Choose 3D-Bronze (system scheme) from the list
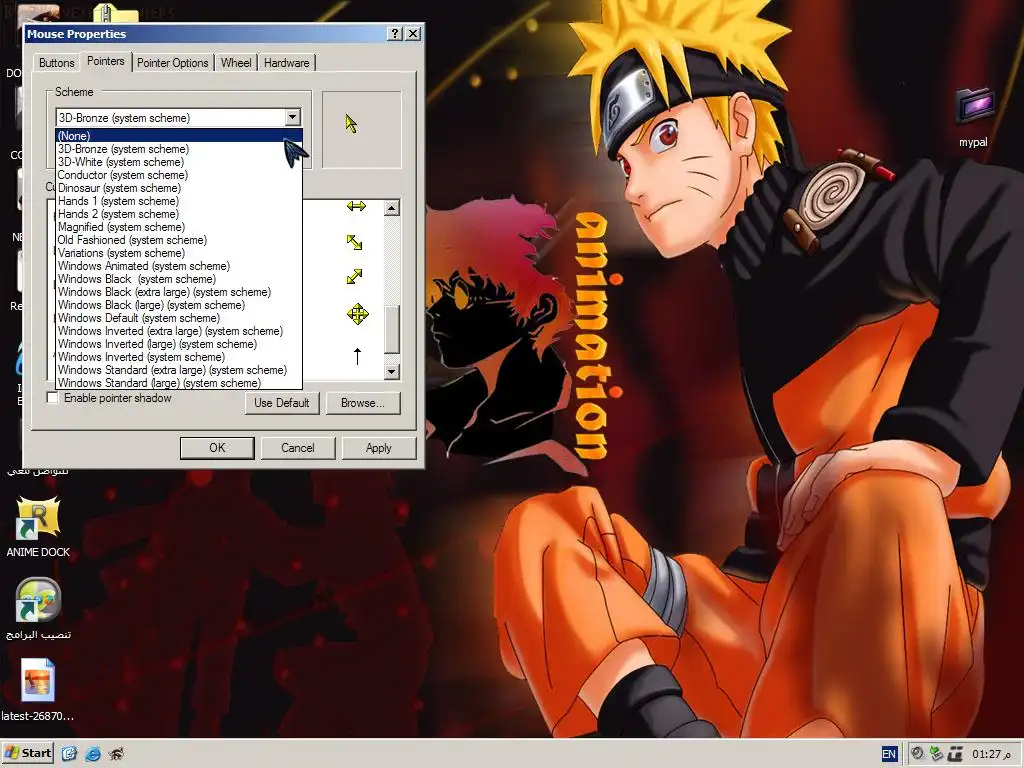 (x=179, y=149)
